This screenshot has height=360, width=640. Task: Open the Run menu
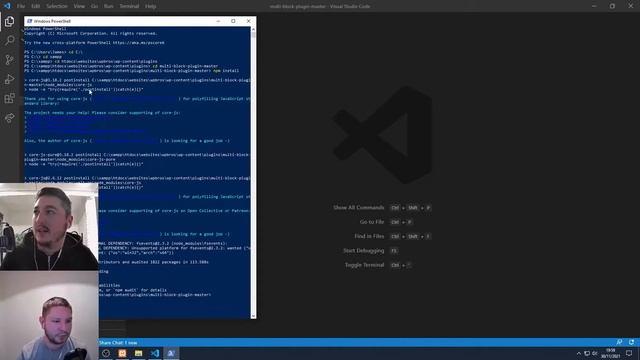click(x=109, y=6)
